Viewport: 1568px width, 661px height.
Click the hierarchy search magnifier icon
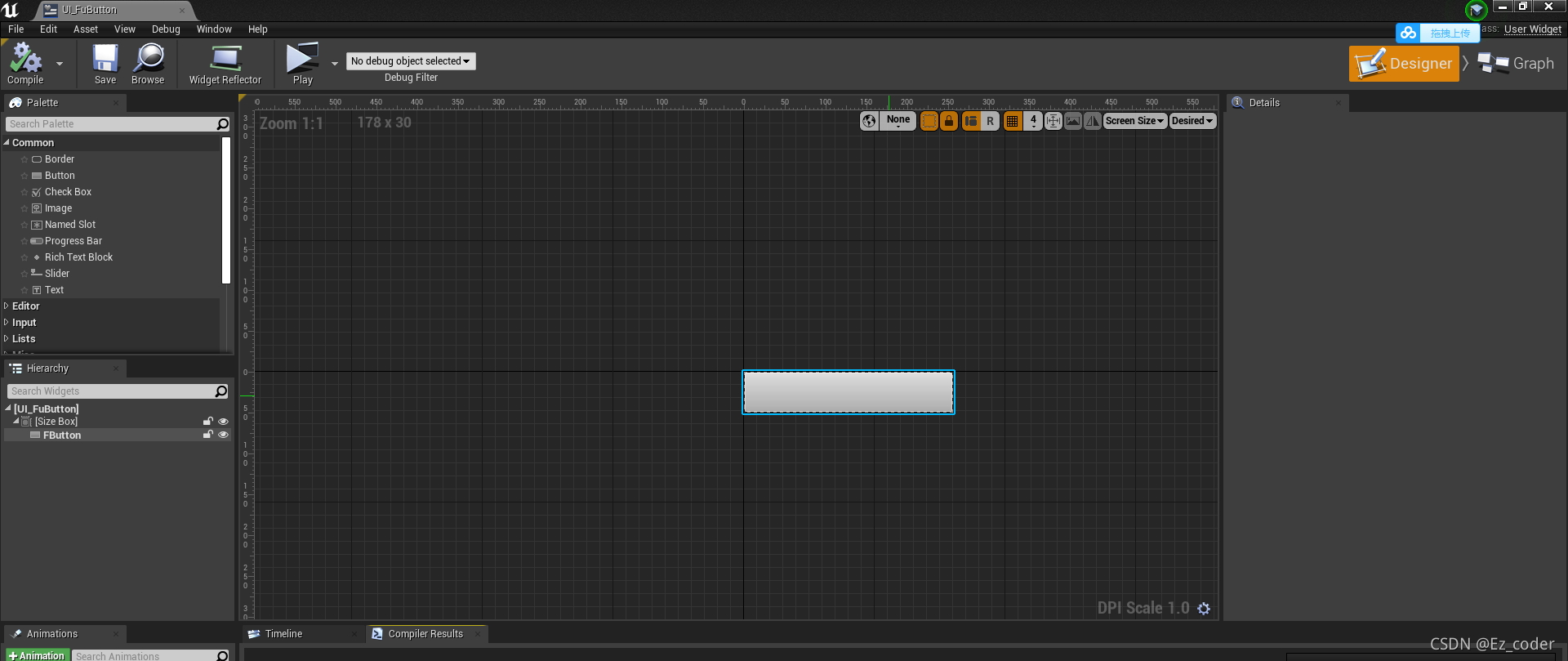click(221, 391)
